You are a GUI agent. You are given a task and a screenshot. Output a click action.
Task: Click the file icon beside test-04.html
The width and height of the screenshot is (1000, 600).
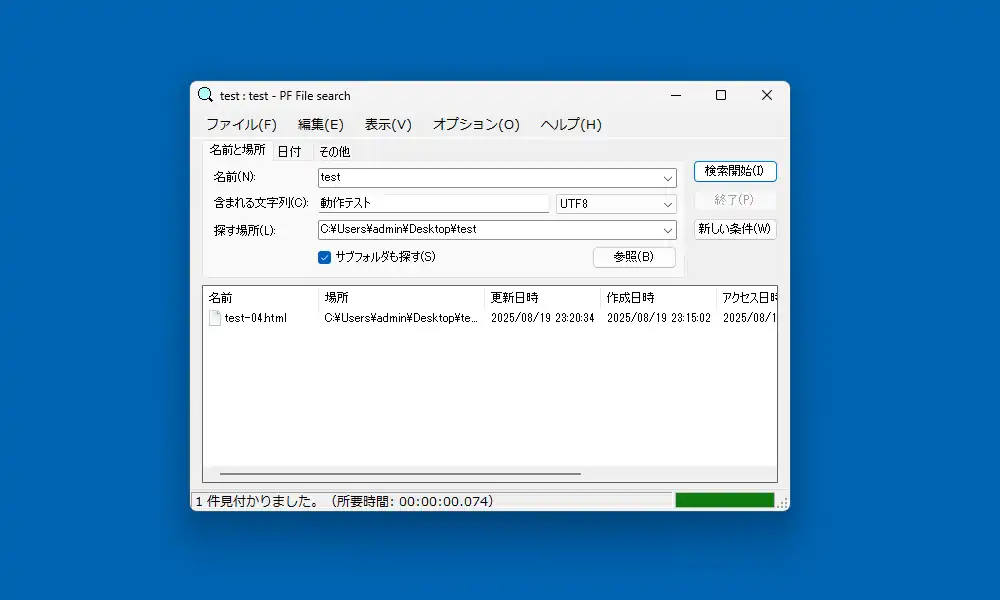point(213,318)
